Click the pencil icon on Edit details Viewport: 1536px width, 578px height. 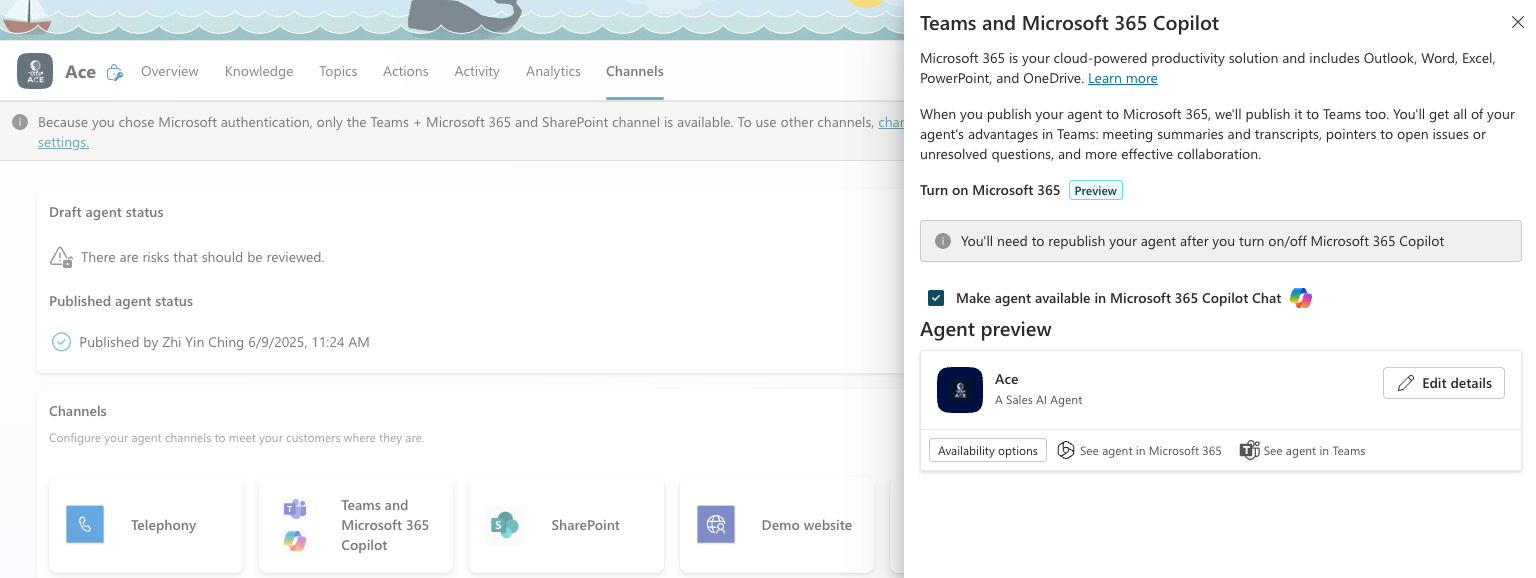[x=1406, y=383]
